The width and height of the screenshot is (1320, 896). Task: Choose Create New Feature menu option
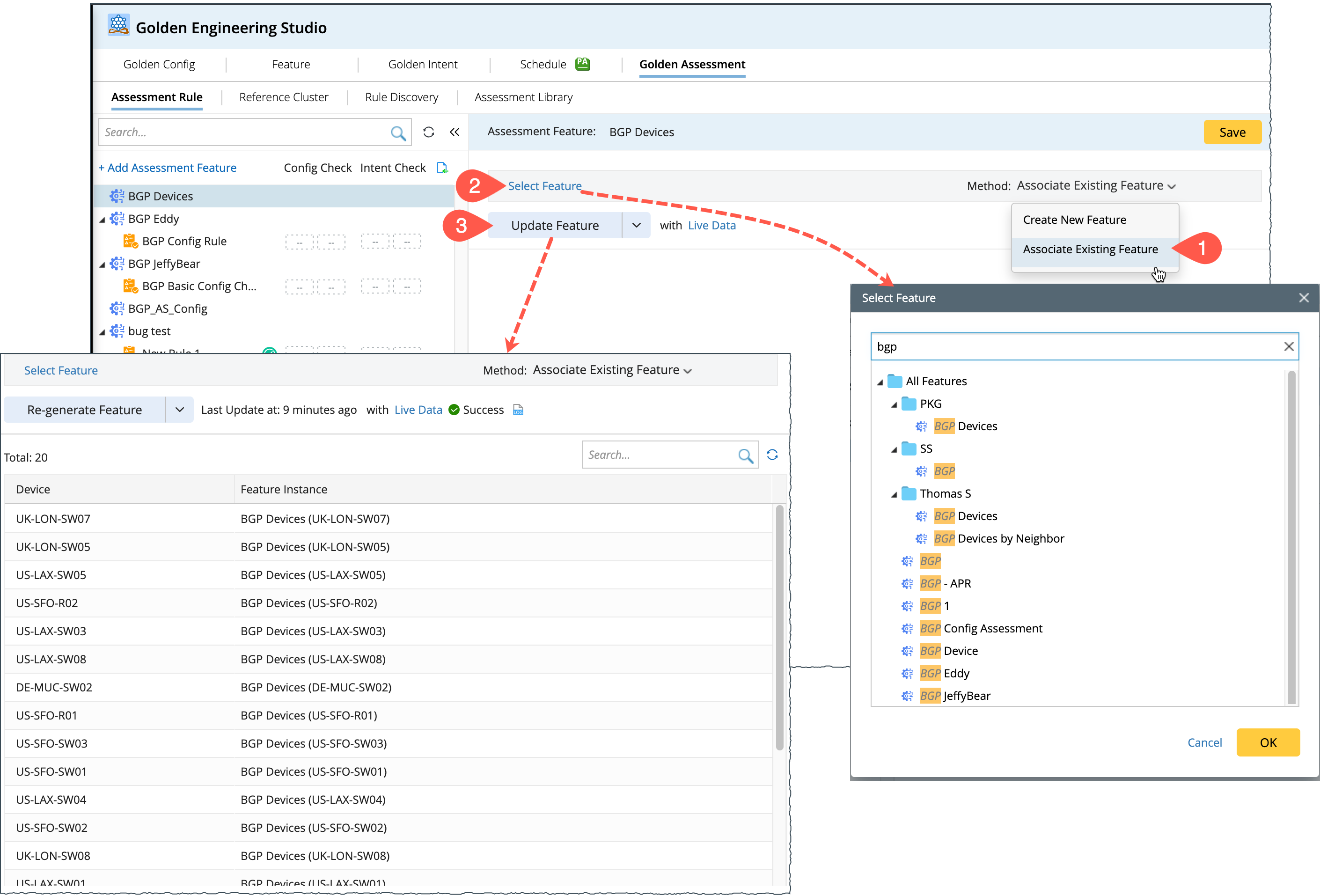tap(1074, 220)
